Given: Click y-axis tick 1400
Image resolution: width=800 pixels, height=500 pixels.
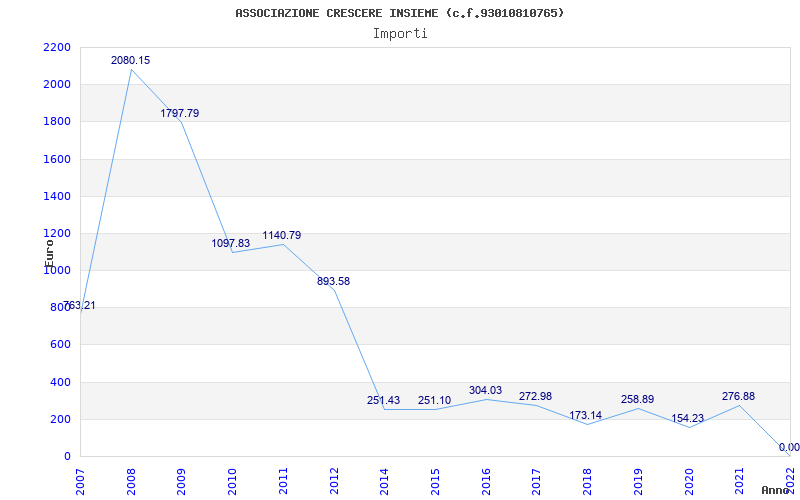Looking at the screenshot, I should [58, 196].
